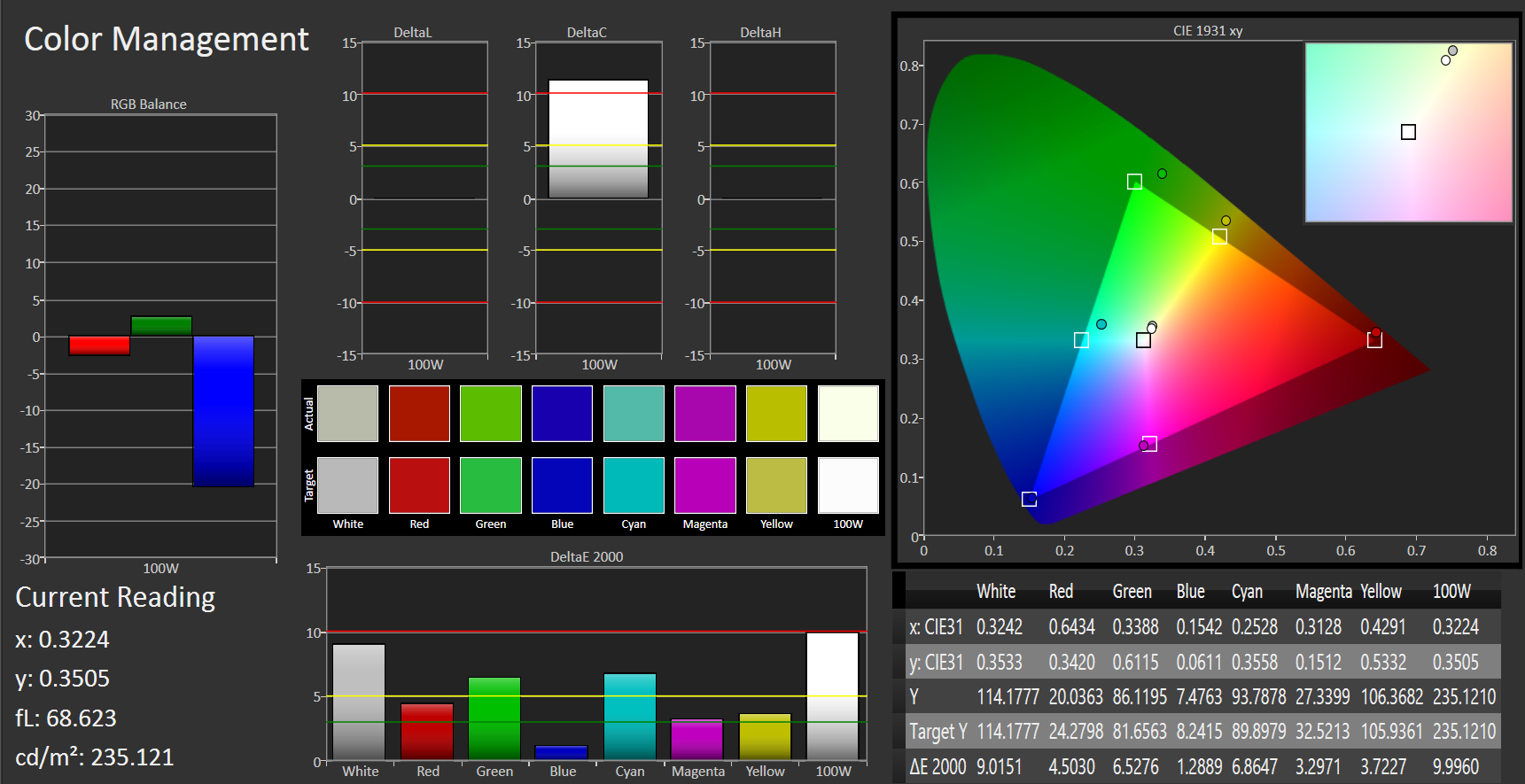Click the Yellow bar in DeltaE 2000 chart
This screenshot has height=784, width=1525.
coord(765,737)
